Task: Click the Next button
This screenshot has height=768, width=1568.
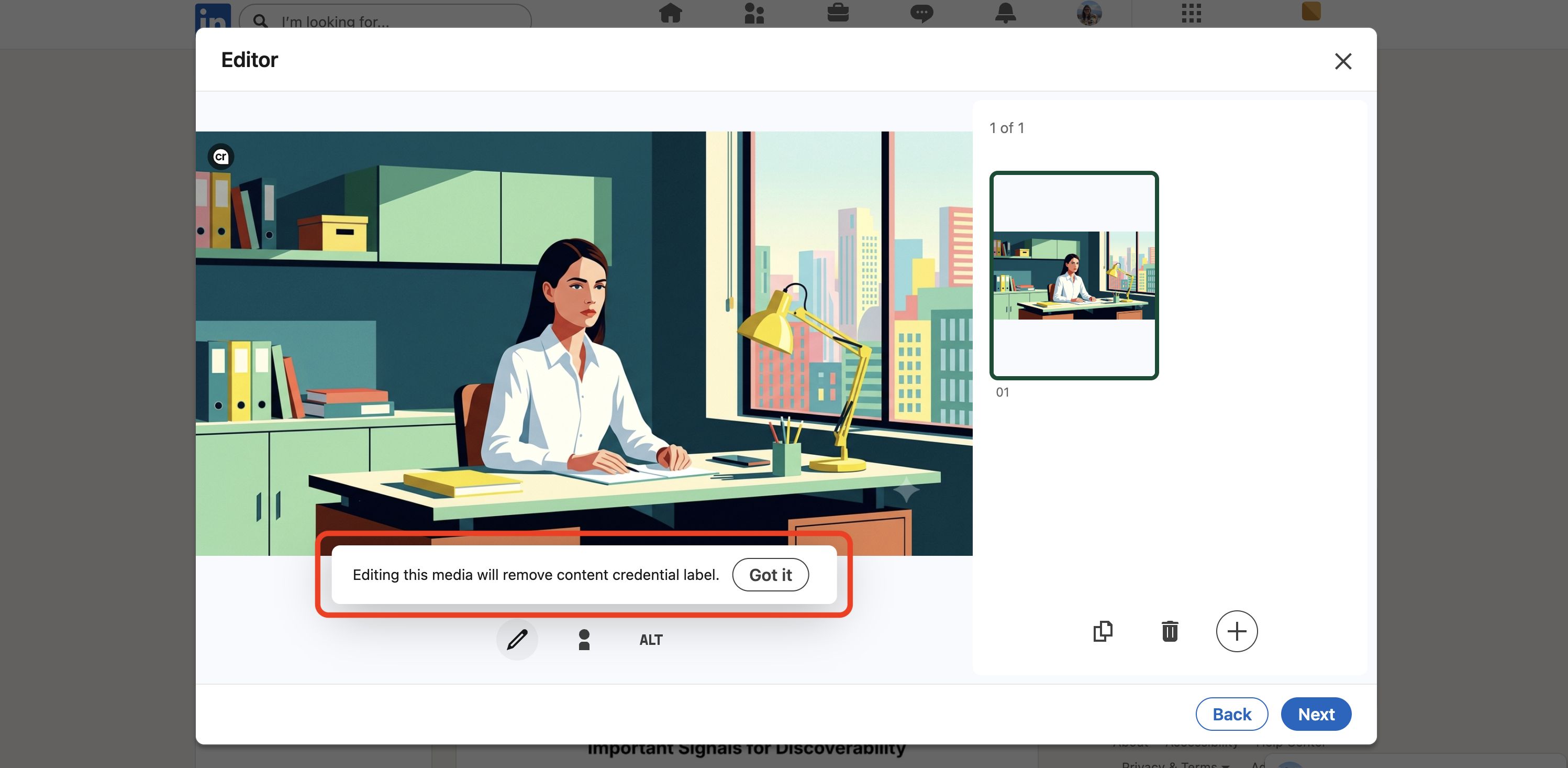Action: pos(1316,714)
